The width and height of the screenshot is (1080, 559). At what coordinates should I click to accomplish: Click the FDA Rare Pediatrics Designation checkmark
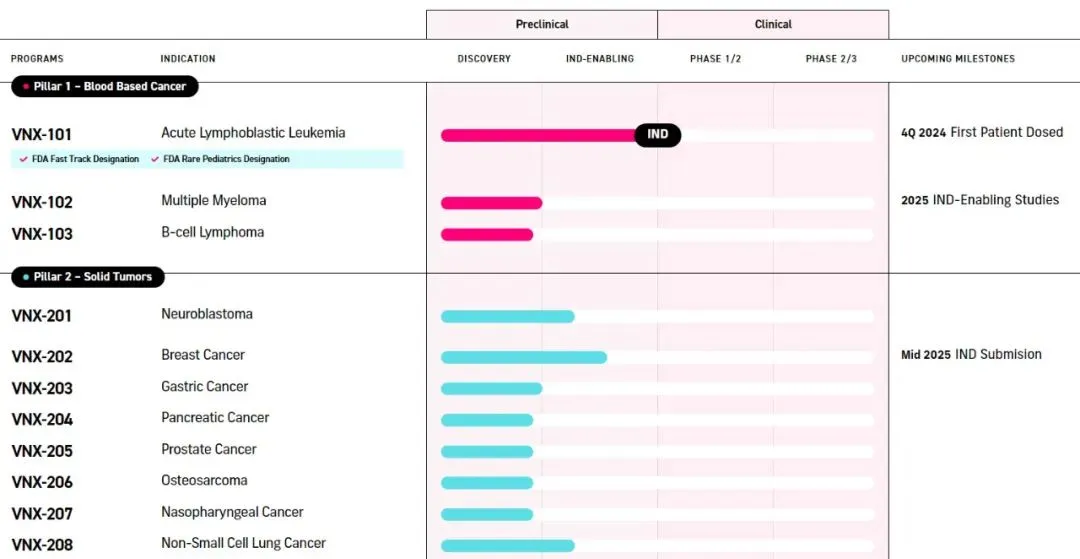click(x=155, y=159)
